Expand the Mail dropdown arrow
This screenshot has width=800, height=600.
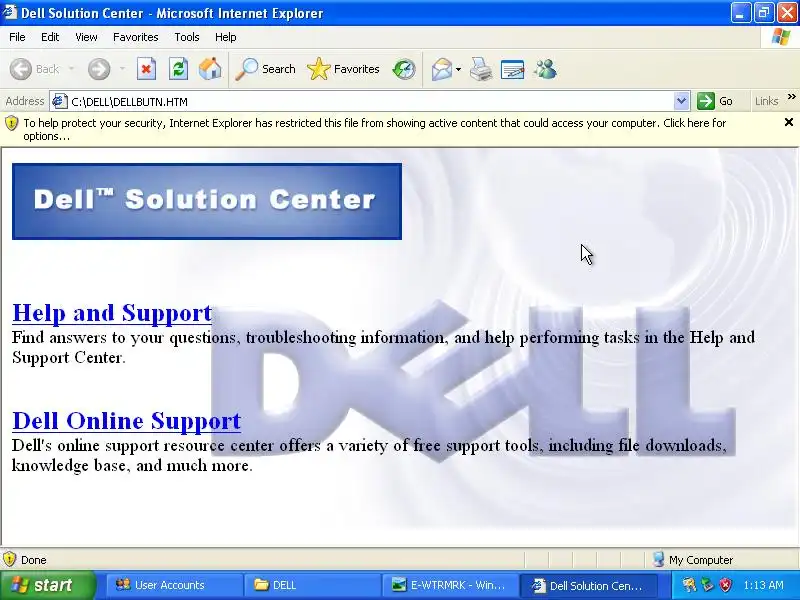(x=458, y=69)
